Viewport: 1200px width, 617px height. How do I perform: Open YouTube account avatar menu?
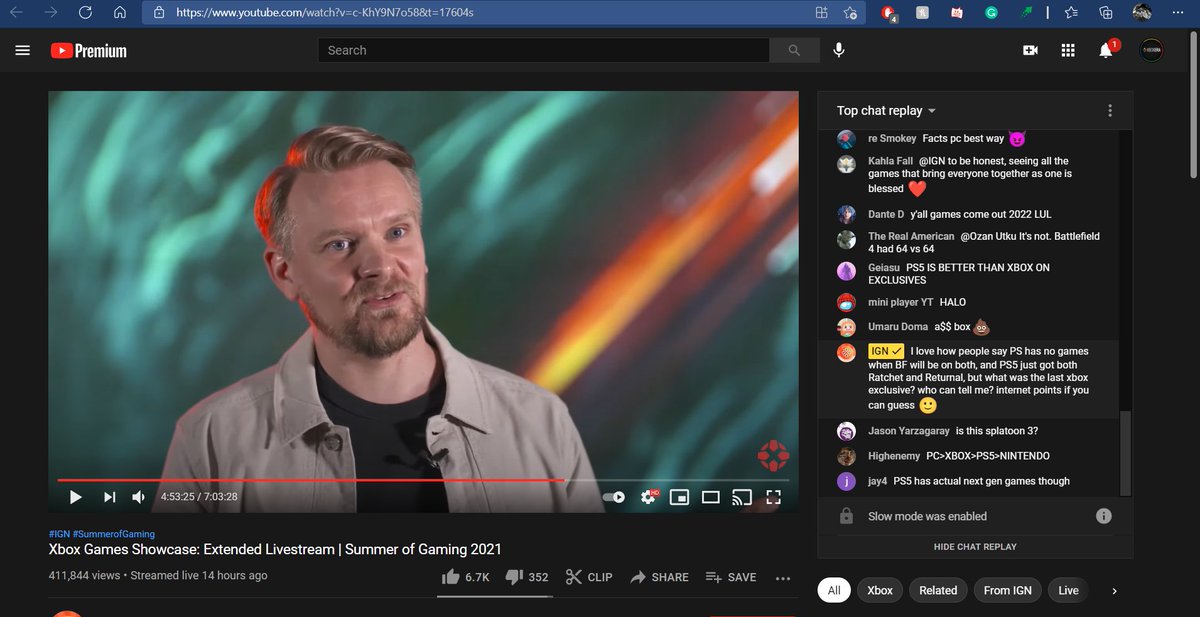[x=1152, y=49]
